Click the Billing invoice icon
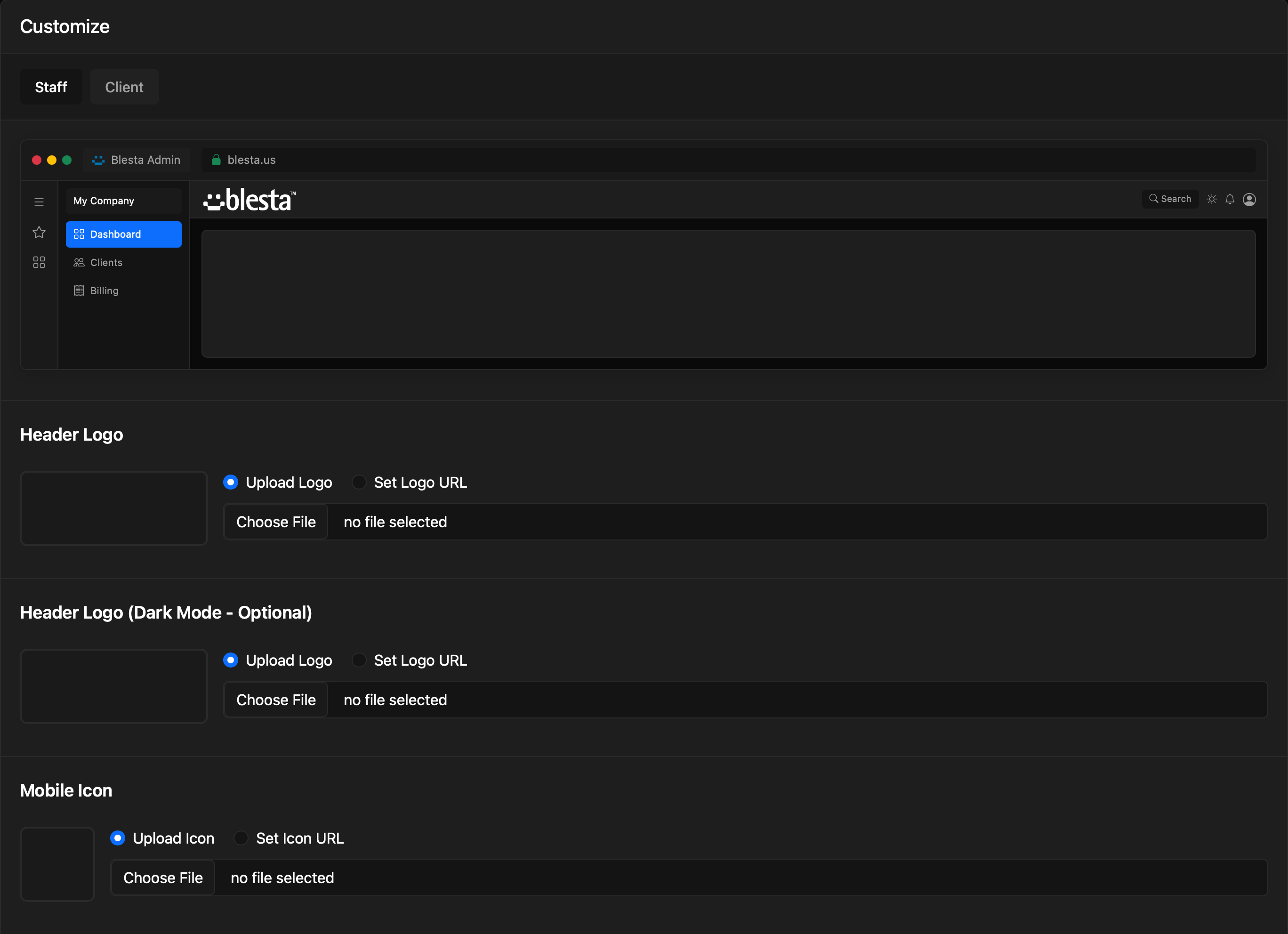The image size is (1288, 934). click(79, 291)
